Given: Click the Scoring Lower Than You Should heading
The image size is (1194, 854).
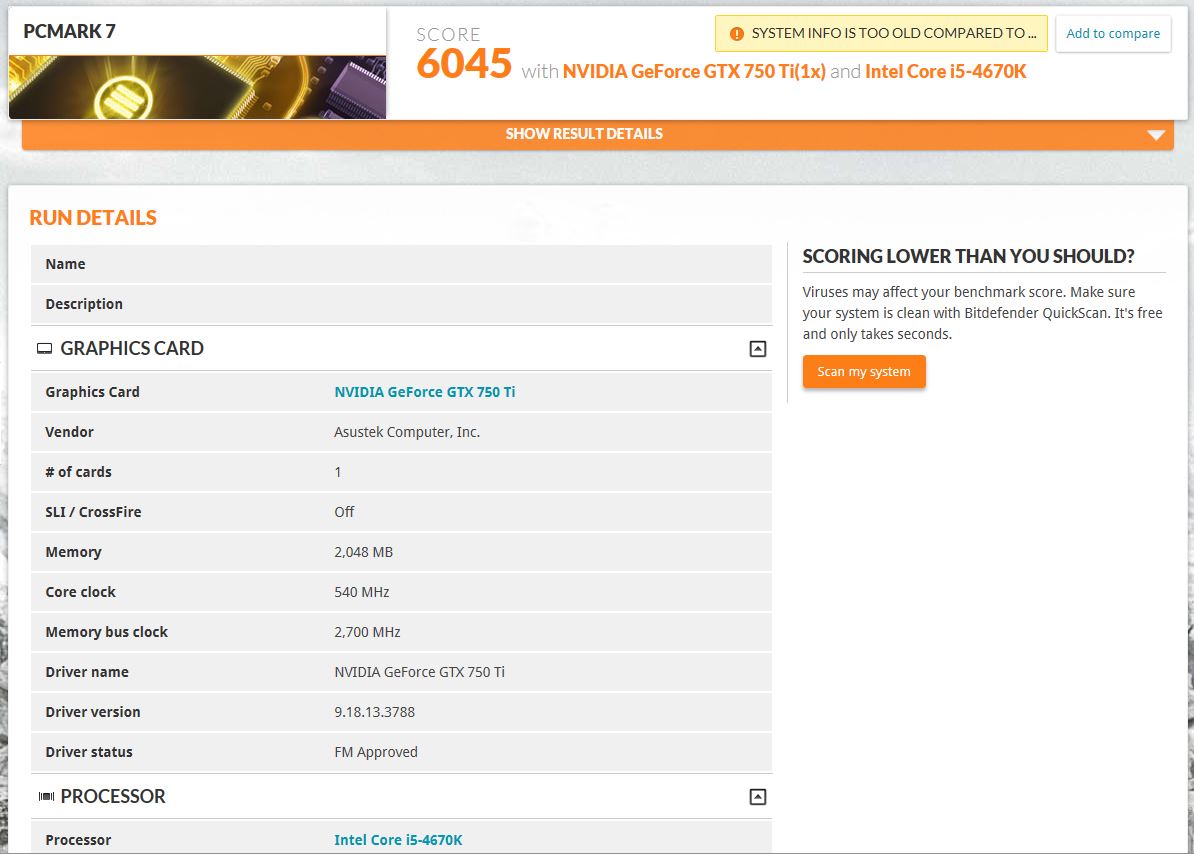Looking at the screenshot, I should 969,257.
